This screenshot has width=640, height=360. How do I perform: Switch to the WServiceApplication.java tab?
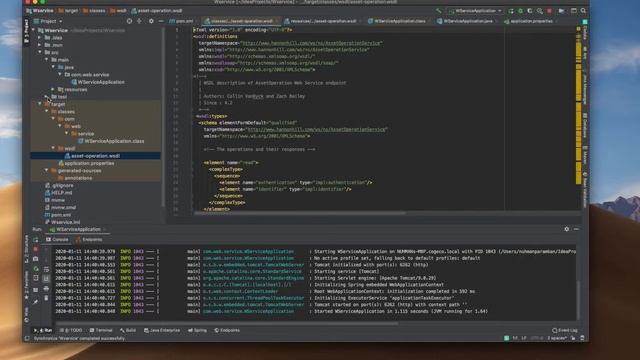(466, 21)
